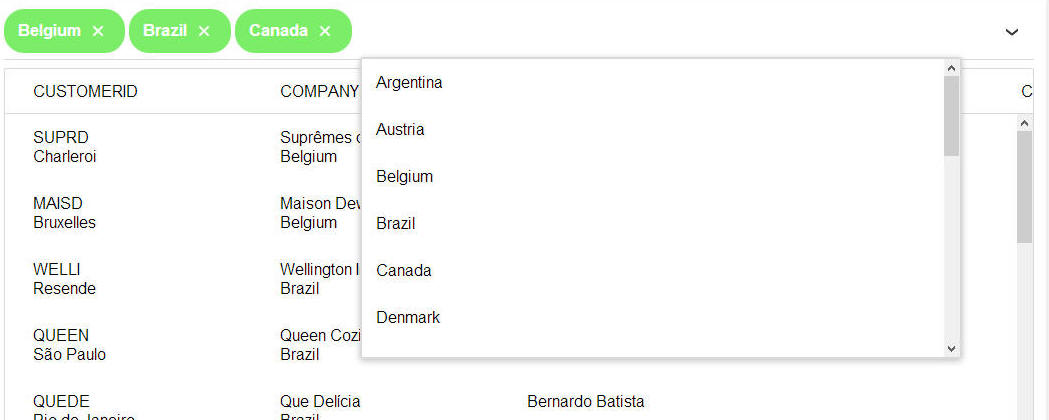This screenshot has width=1049, height=420.
Task: Choose Brazil in the dropdown list
Action: 653,223
